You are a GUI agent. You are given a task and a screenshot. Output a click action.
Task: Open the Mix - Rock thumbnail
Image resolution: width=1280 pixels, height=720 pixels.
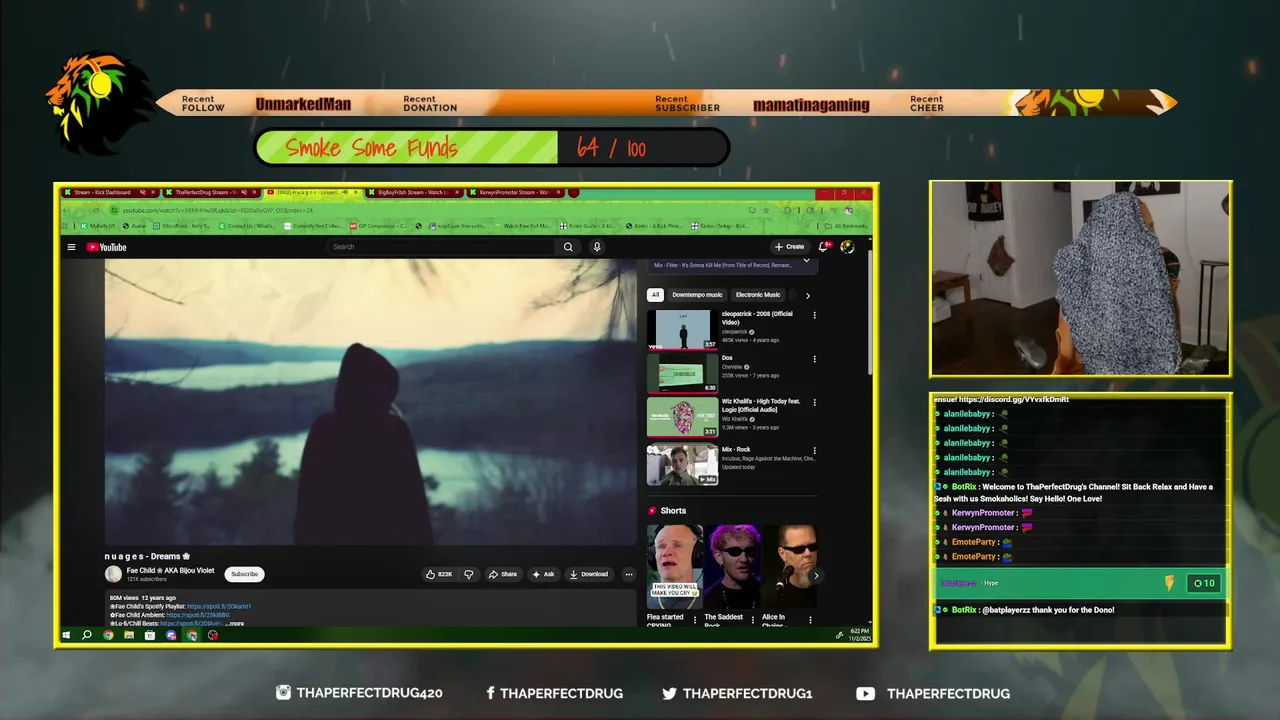pyautogui.click(x=682, y=465)
